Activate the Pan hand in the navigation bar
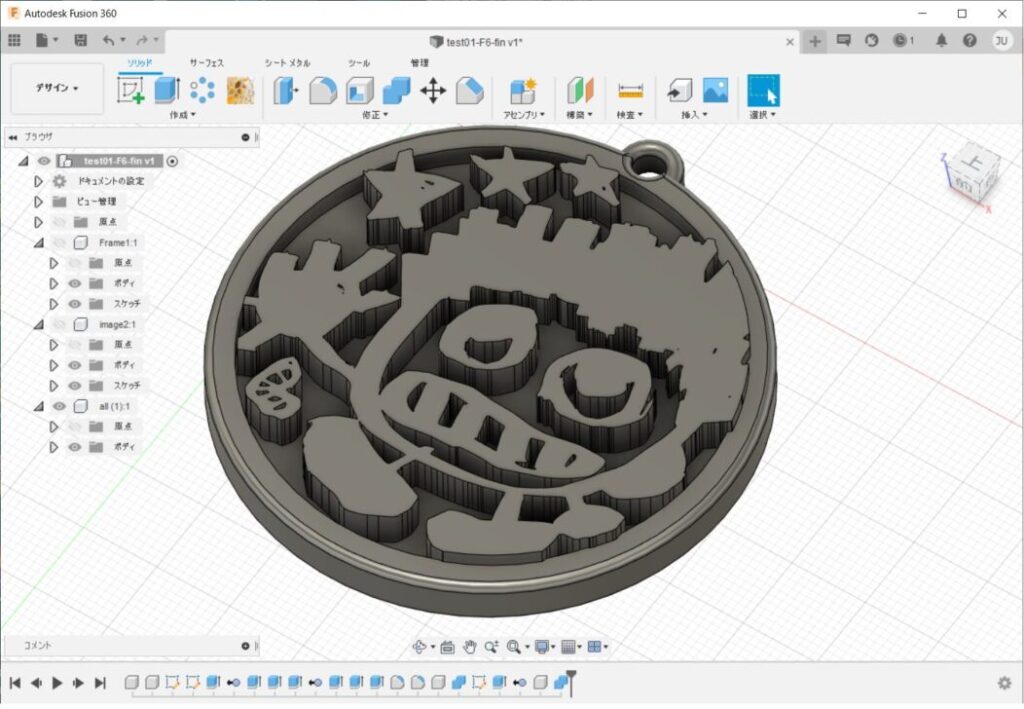 click(470, 646)
